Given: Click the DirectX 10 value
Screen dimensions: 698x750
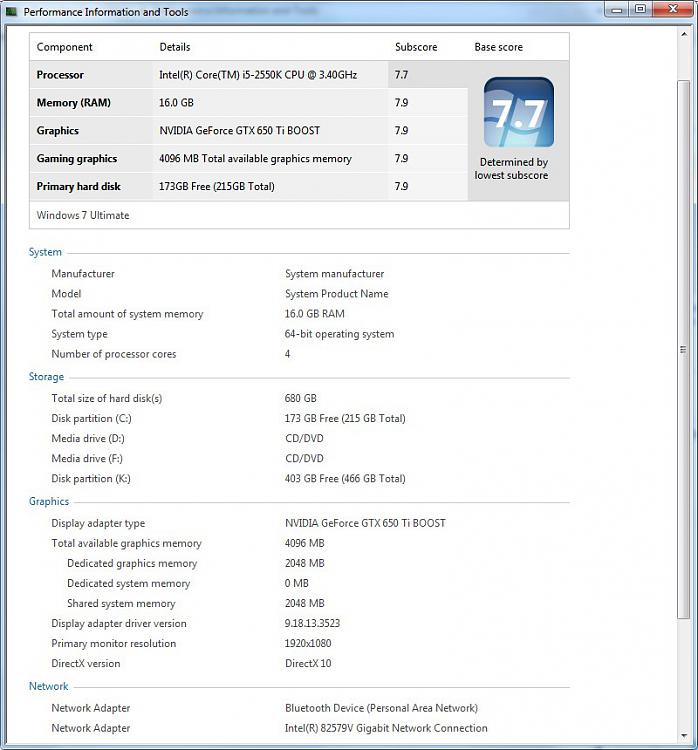Looking at the screenshot, I should pyautogui.click(x=308, y=663).
